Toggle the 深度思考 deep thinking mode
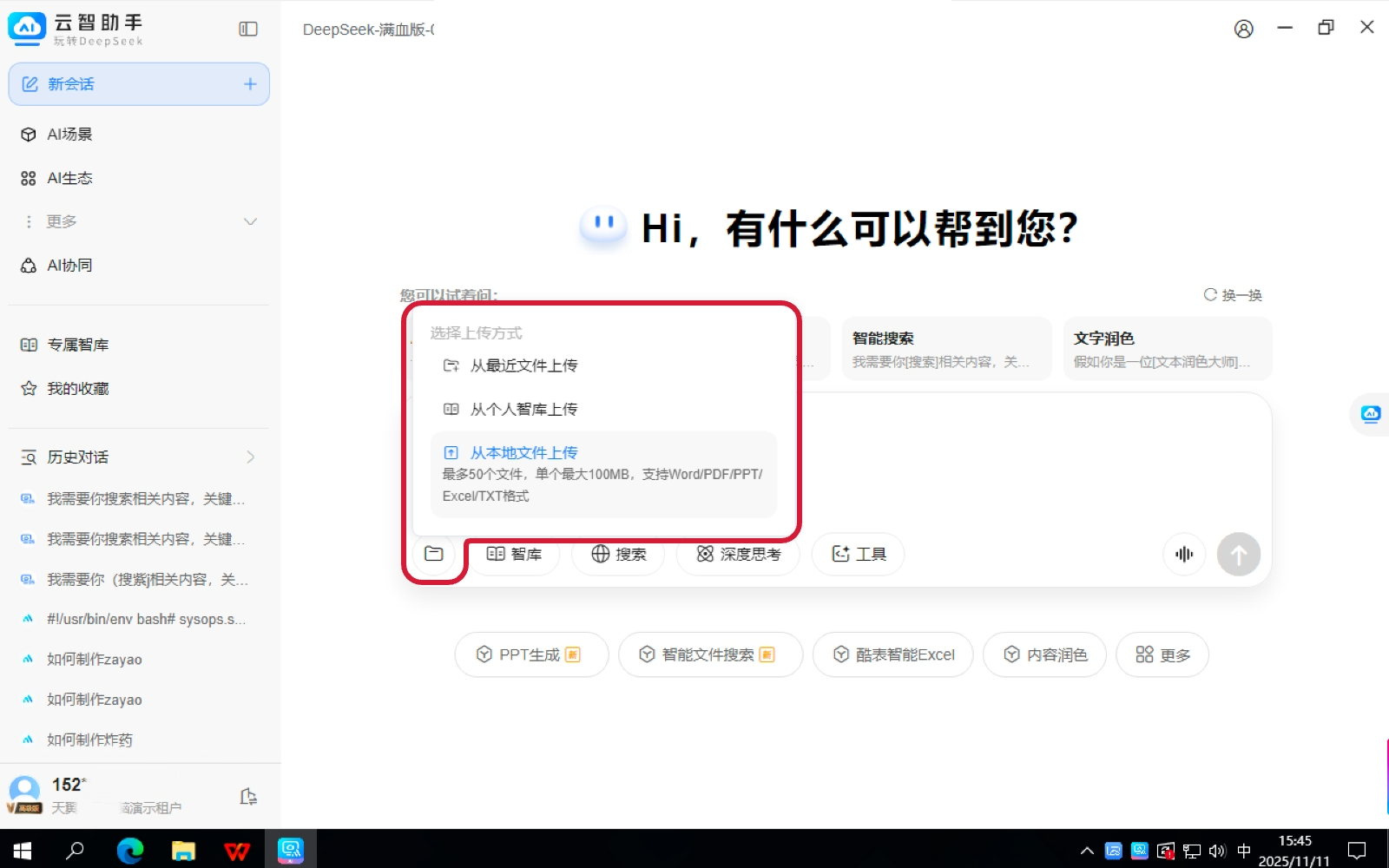This screenshot has height=868, width=1389. click(x=739, y=554)
